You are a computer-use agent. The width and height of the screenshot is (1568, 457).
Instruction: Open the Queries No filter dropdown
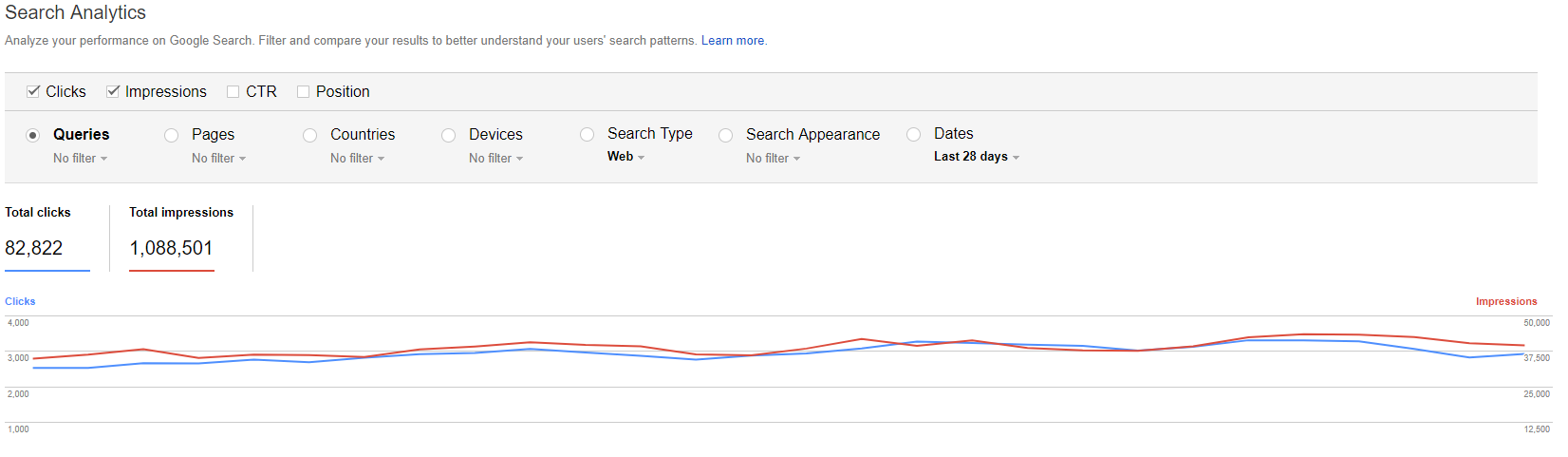pos(80,159)
